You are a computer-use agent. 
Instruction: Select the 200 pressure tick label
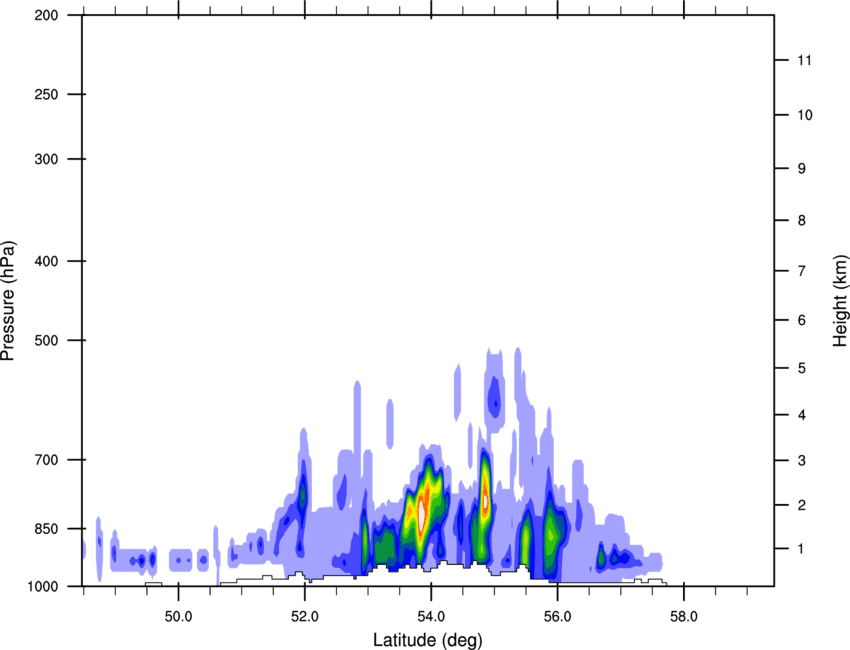coord(46,16)
